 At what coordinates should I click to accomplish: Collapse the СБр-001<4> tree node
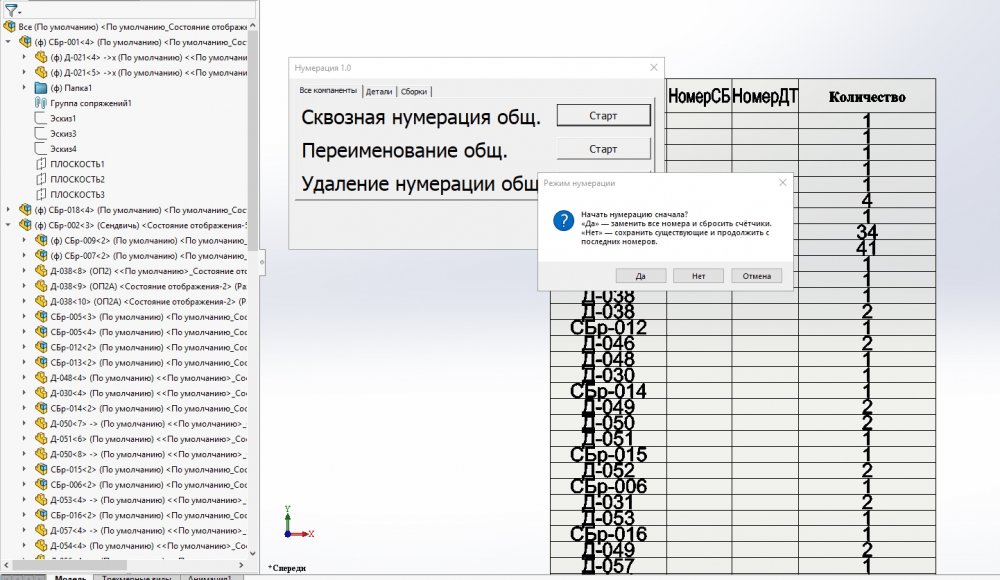(7, 39)
